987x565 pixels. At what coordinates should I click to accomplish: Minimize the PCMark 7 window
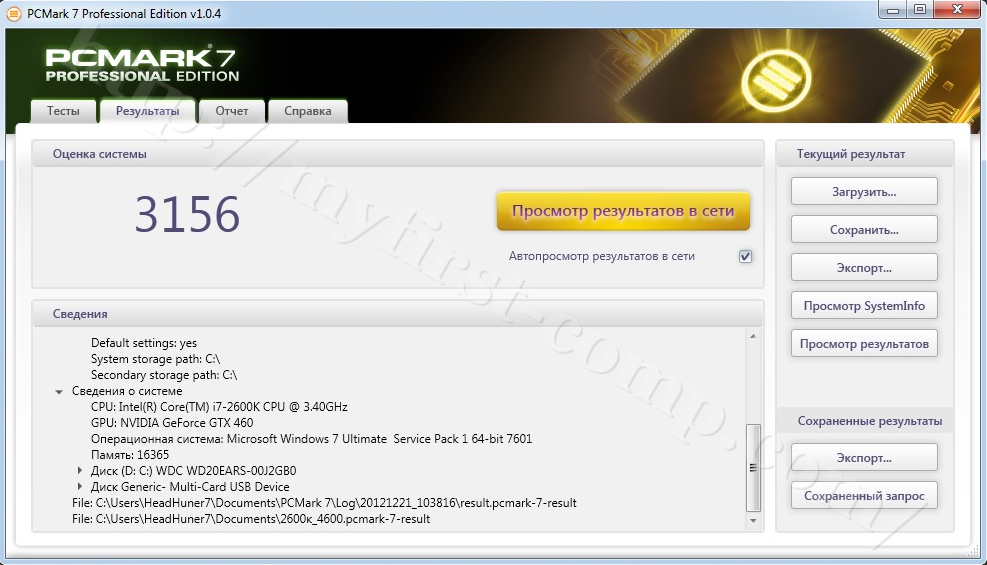pyautogui.click(x=893, y=9)
